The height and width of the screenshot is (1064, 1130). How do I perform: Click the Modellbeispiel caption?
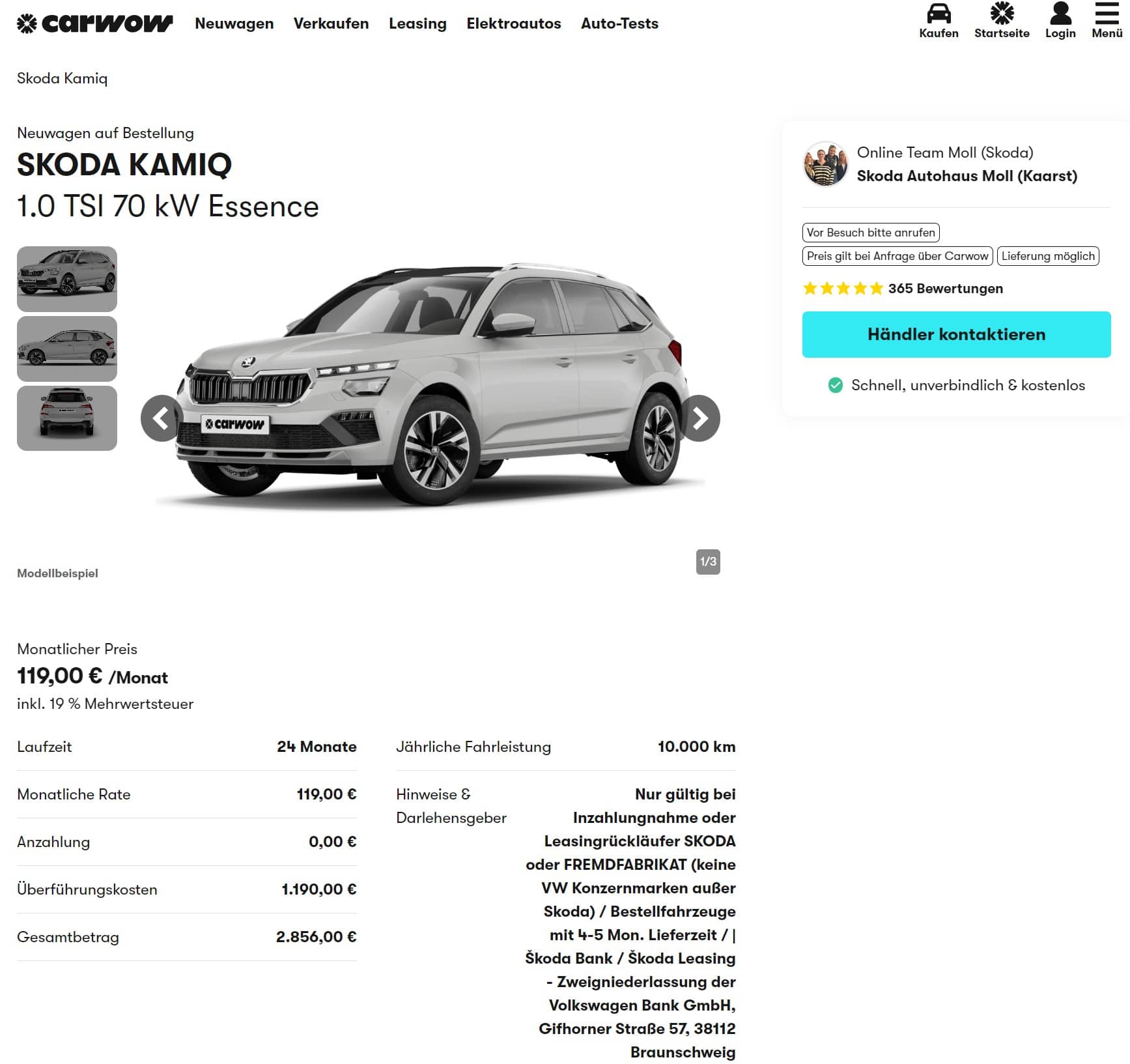[57, 573]
